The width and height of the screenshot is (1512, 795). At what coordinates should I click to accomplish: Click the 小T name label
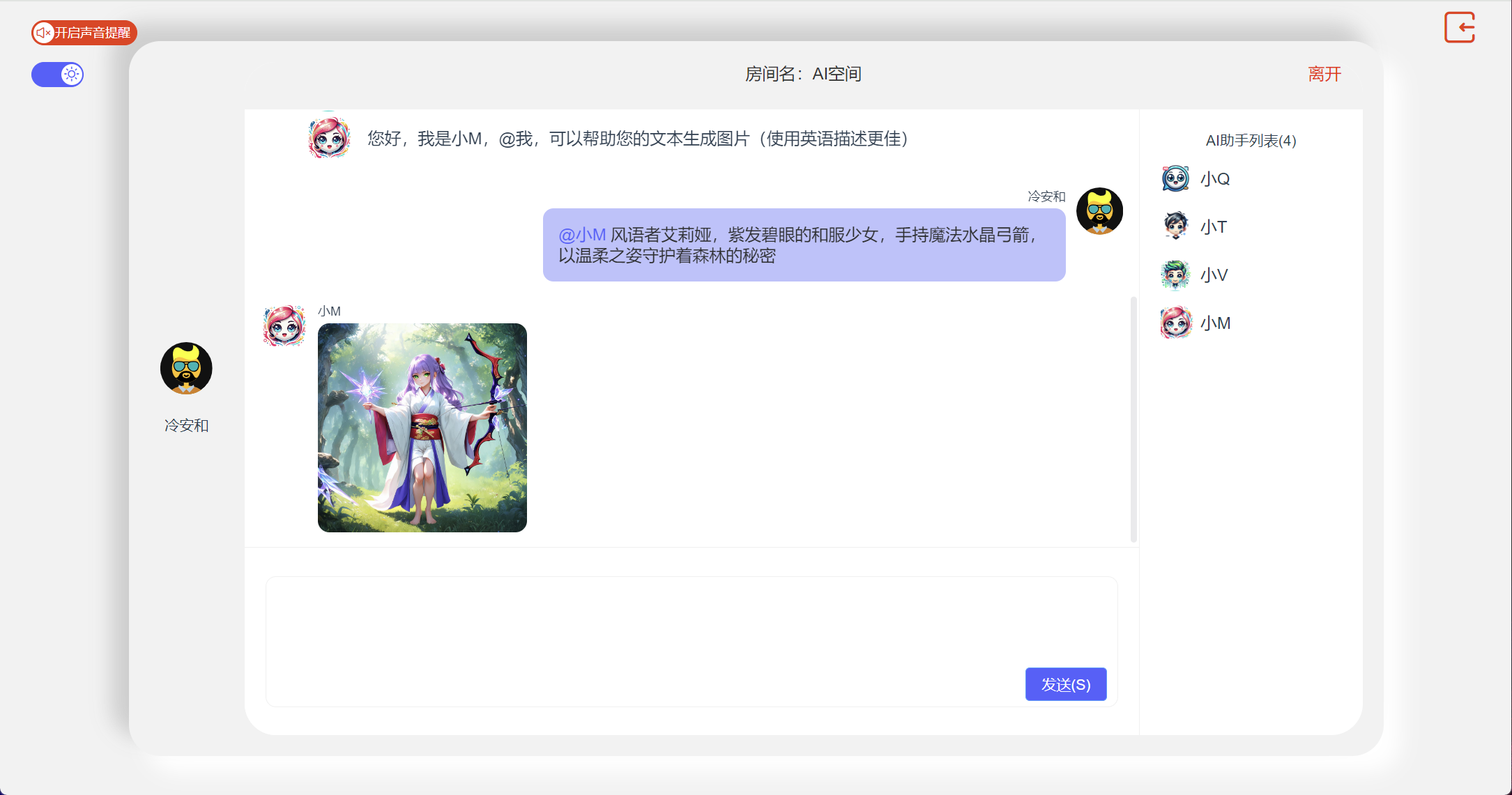(x=1214, y=227)
